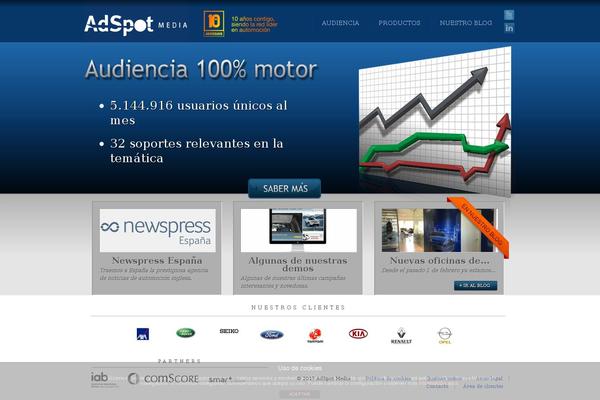600x400 pixels.
Task: Click the Land Rover client logo
Action: pyautogui.click(x=186, y=333)
